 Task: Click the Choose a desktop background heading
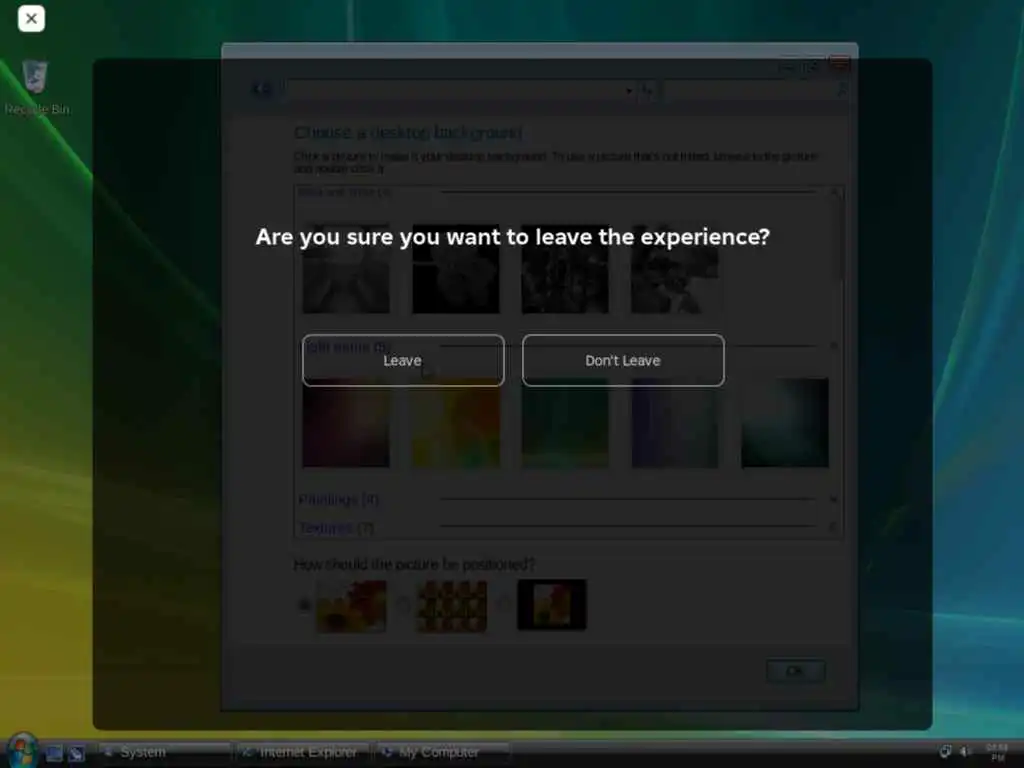408,133
